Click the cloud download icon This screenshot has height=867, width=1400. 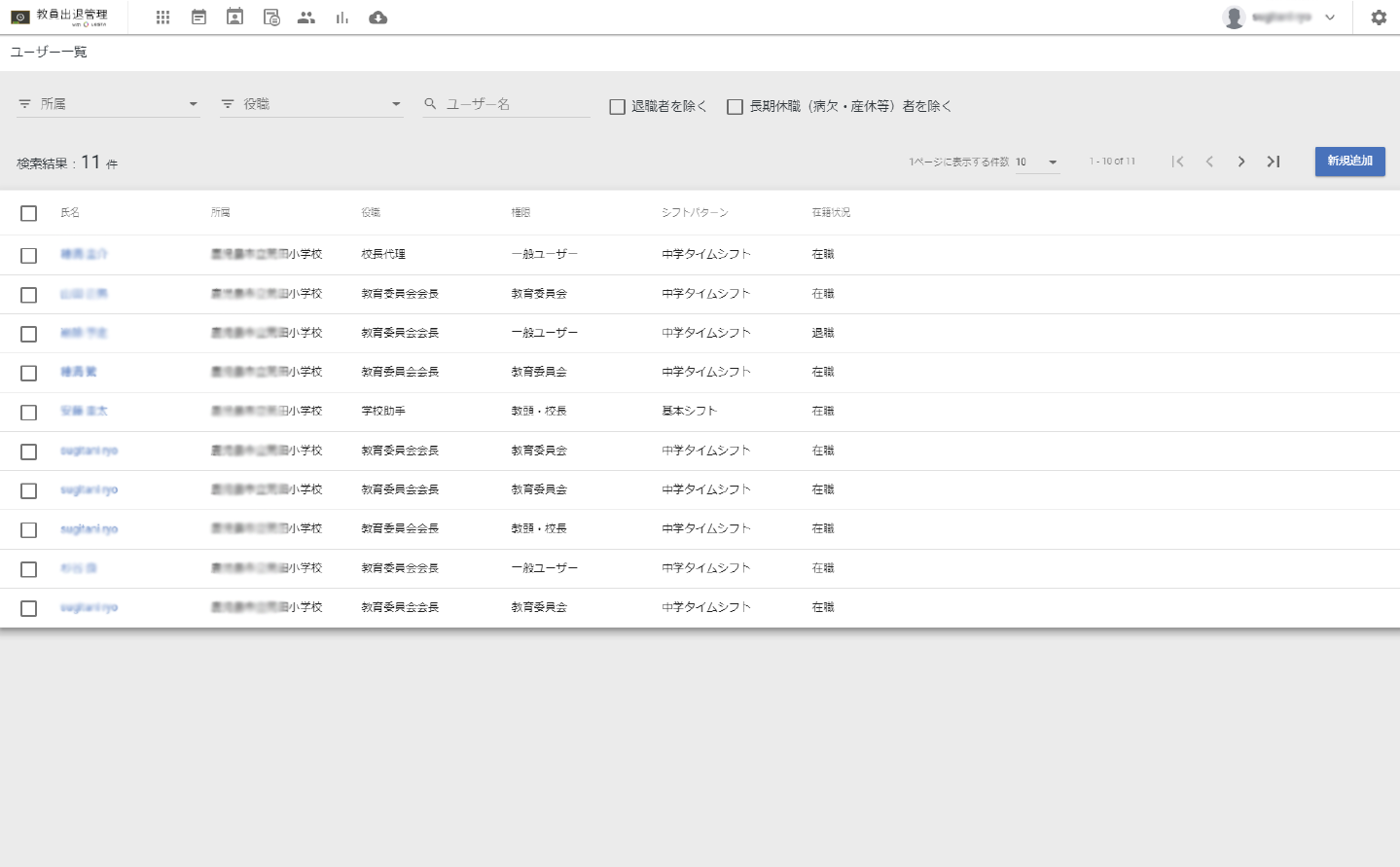pos(378,18)
